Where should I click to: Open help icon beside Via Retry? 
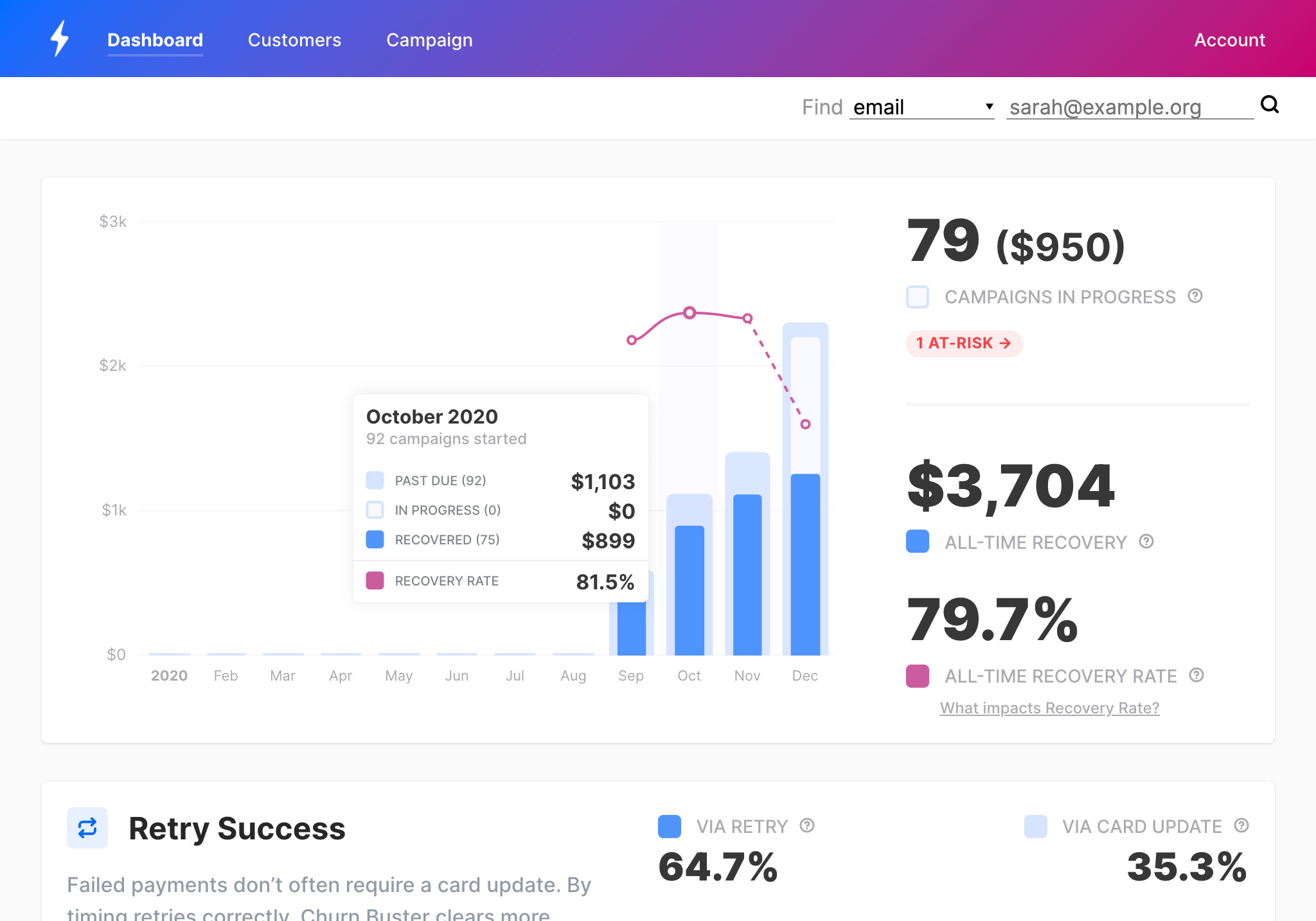807,825
